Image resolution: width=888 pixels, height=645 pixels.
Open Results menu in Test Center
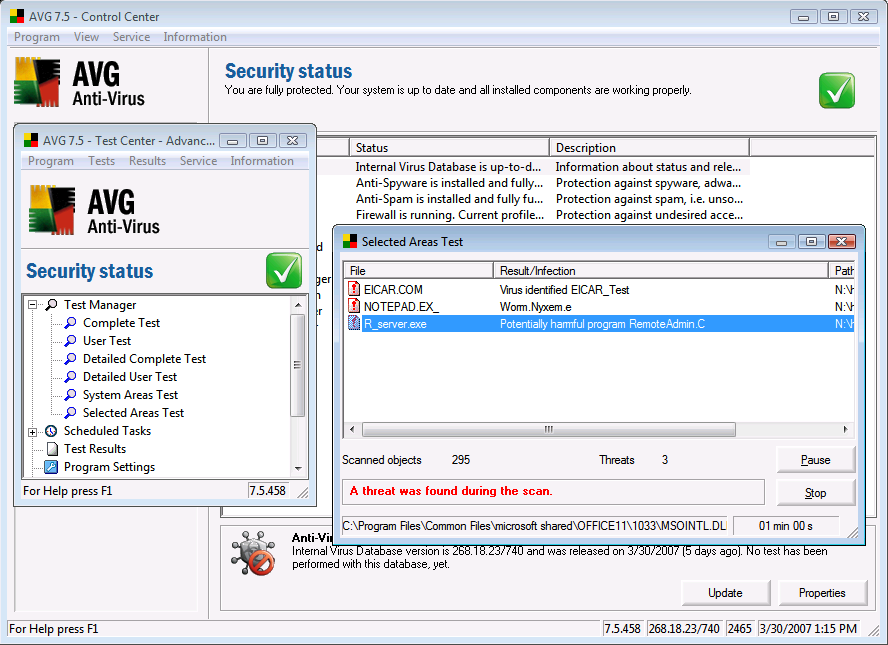tap(147, 161)
